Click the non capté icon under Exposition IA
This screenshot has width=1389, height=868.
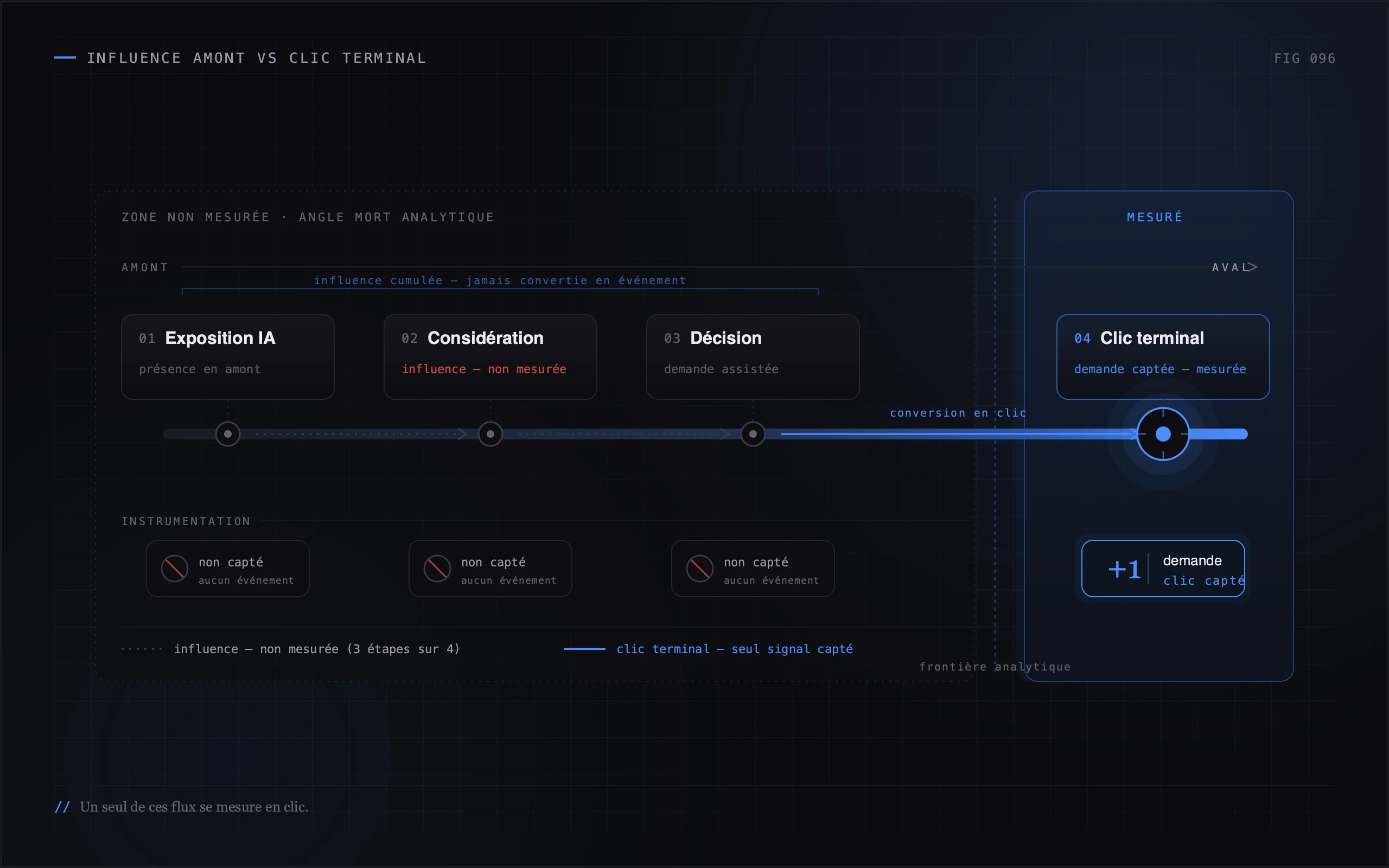pos(175,569)
